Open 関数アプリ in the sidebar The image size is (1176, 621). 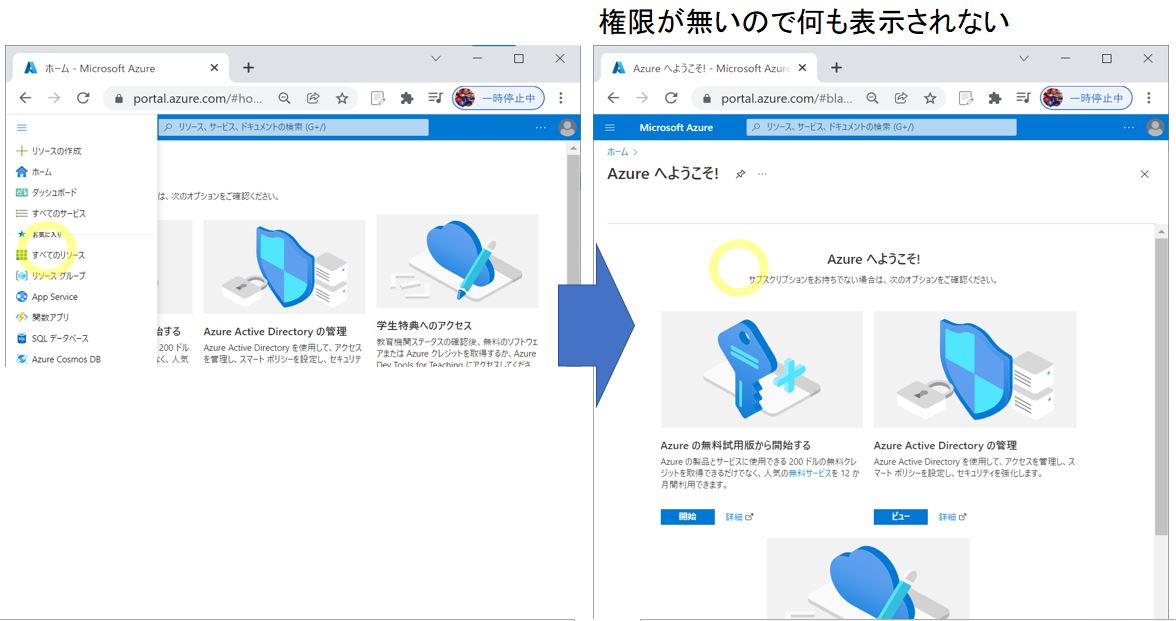click(x=42, y=317)
